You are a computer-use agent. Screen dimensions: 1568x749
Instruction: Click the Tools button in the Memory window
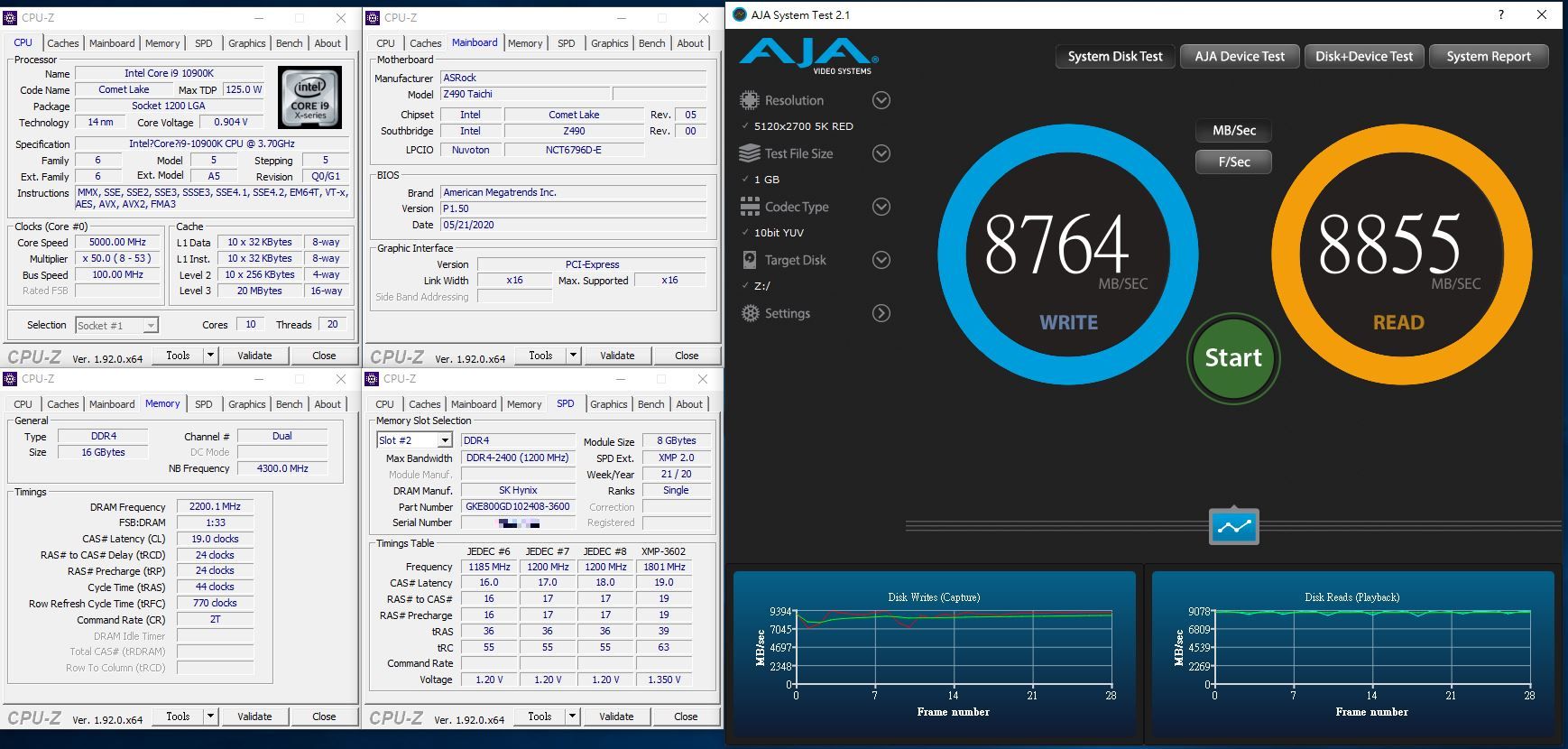click(x=178, y=717)
